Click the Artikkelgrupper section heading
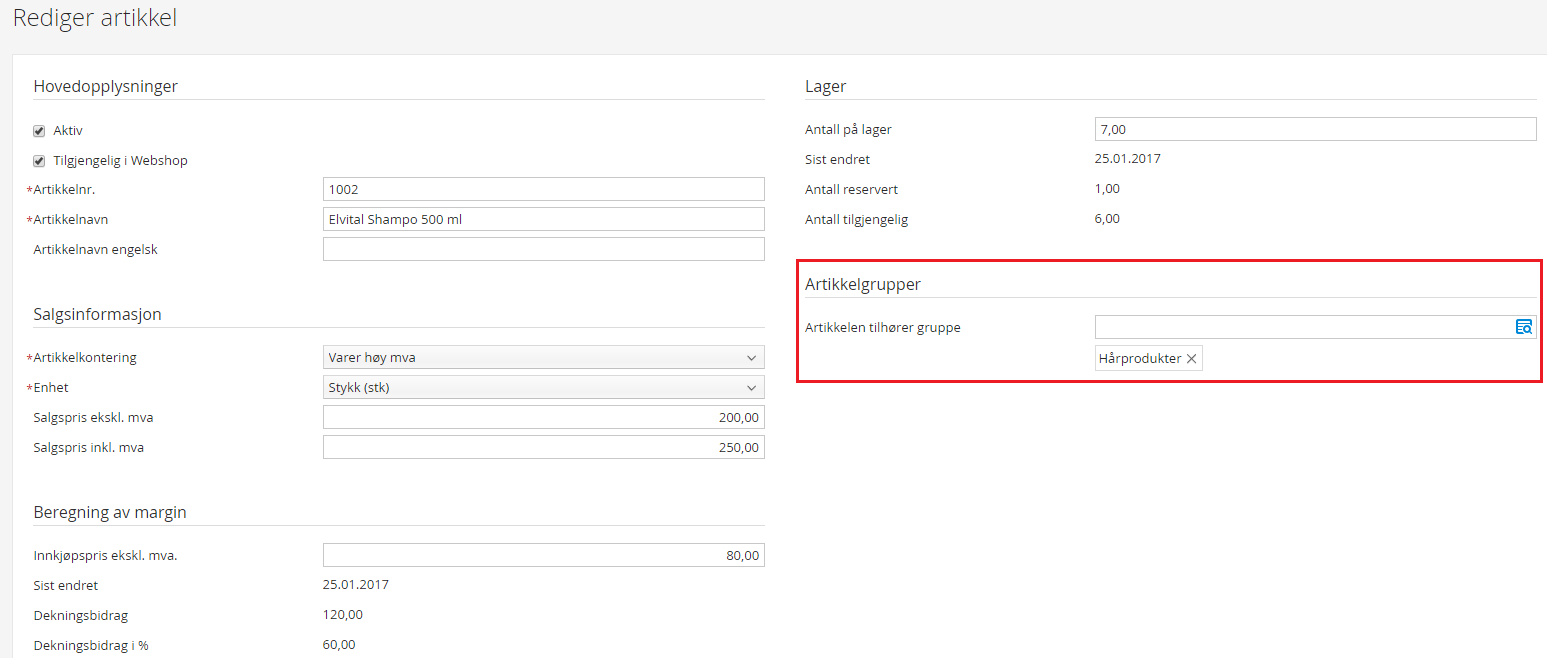 coord(863,284)
